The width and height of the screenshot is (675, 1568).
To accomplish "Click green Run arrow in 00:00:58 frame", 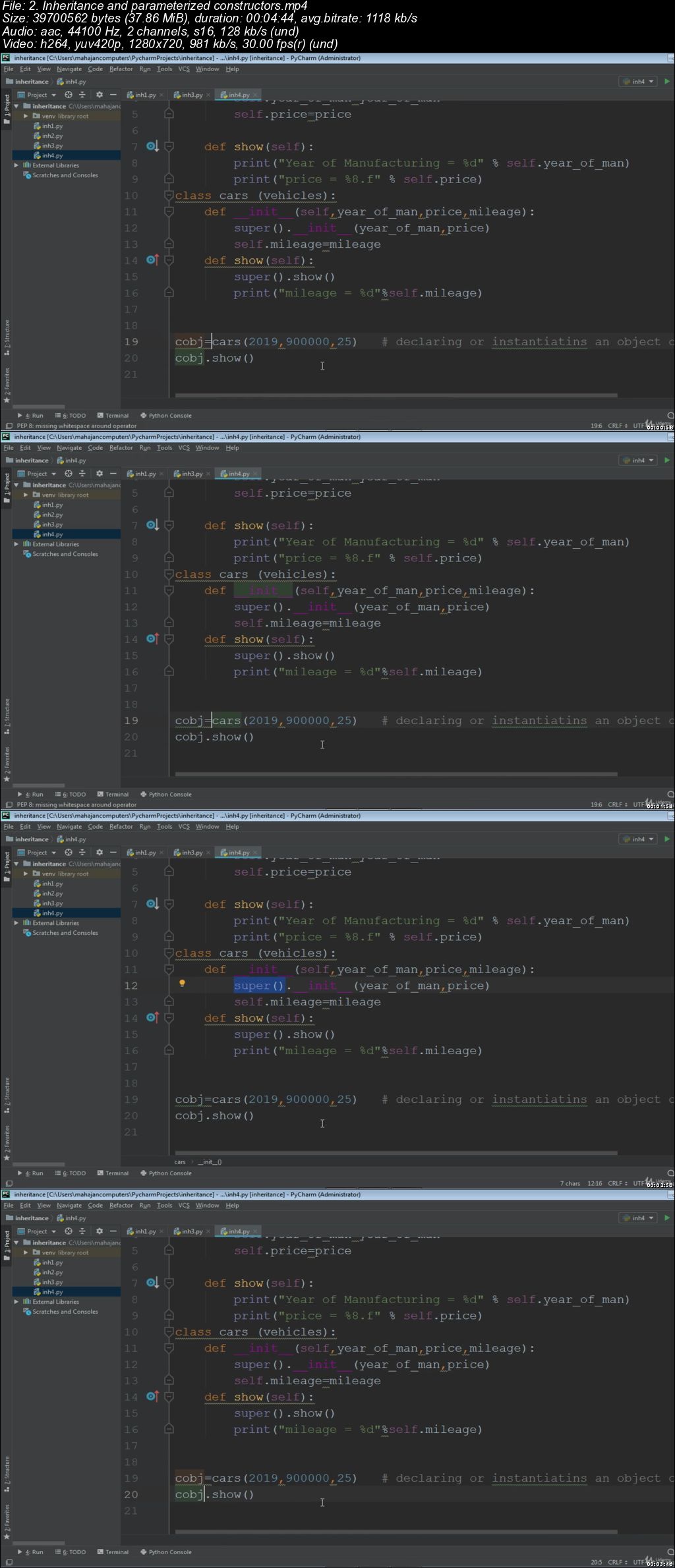I will coord(667,82).
